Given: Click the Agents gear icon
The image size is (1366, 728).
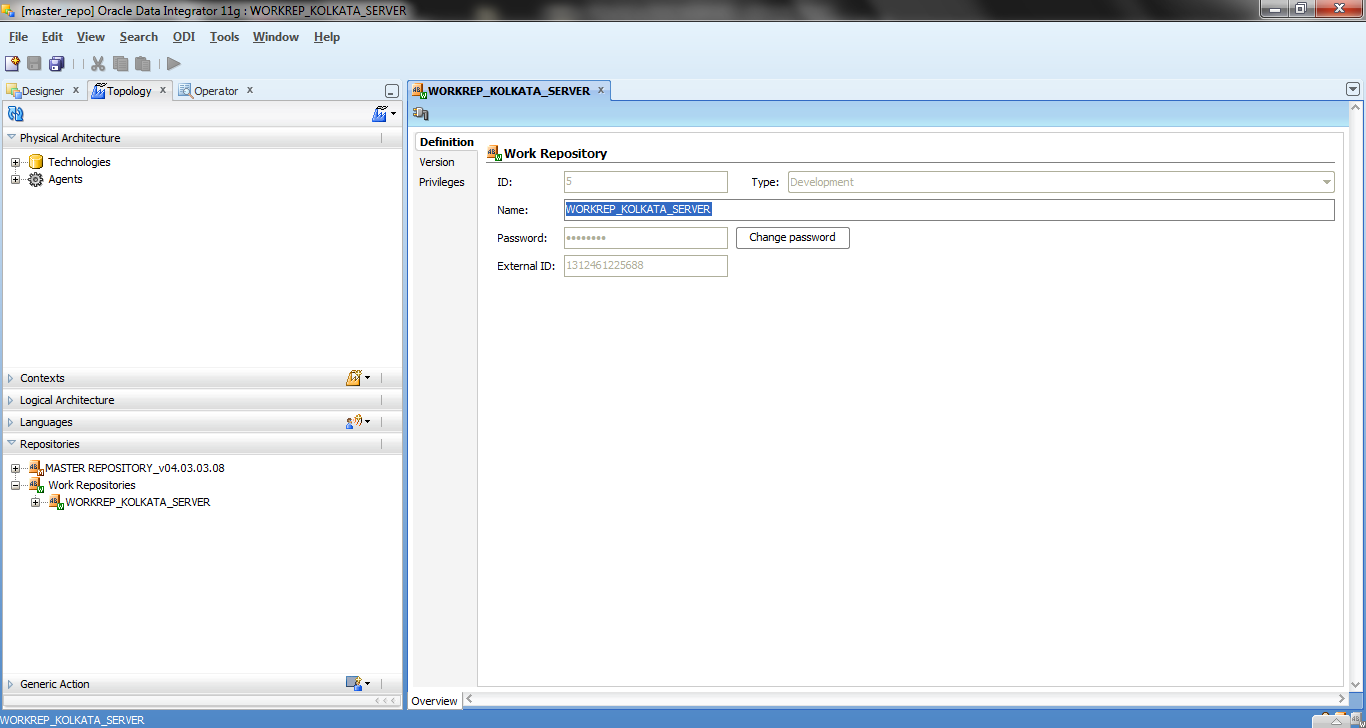Looking at the screenshot, I should point(36,179).
